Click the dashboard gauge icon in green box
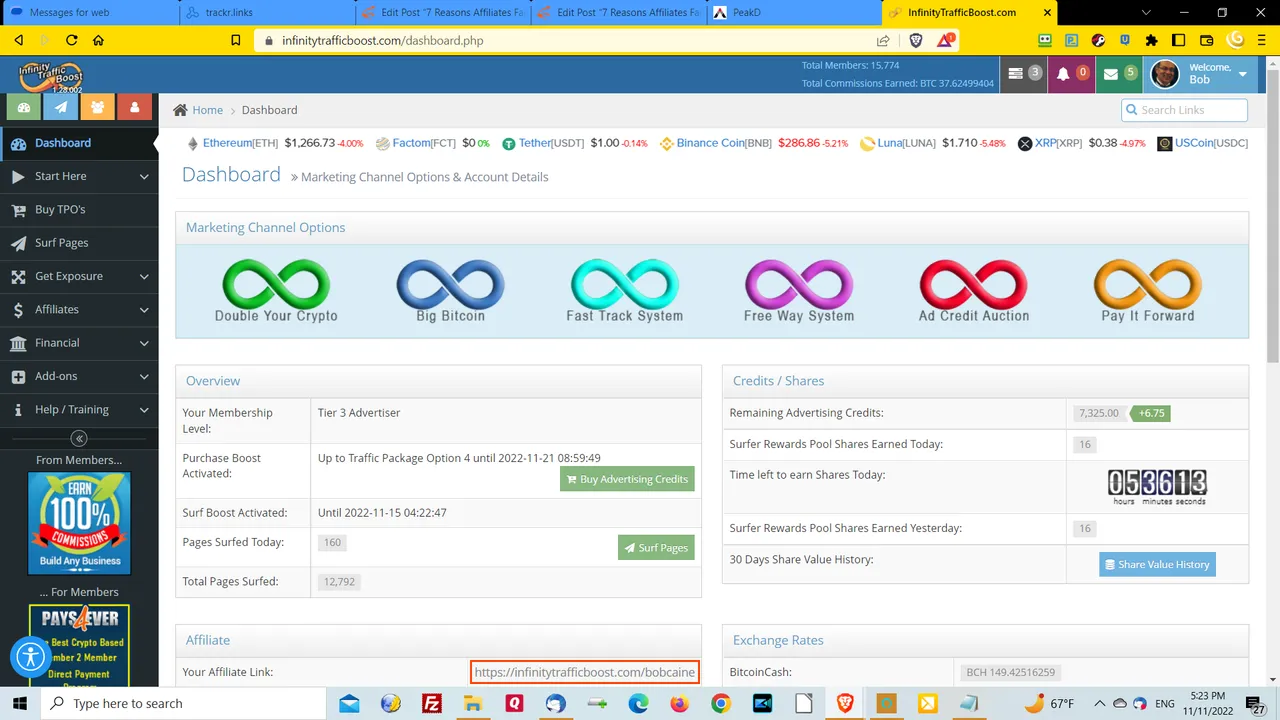This screenshot has width=1280, height=720. pyautogui.click(x=24, y=107)
